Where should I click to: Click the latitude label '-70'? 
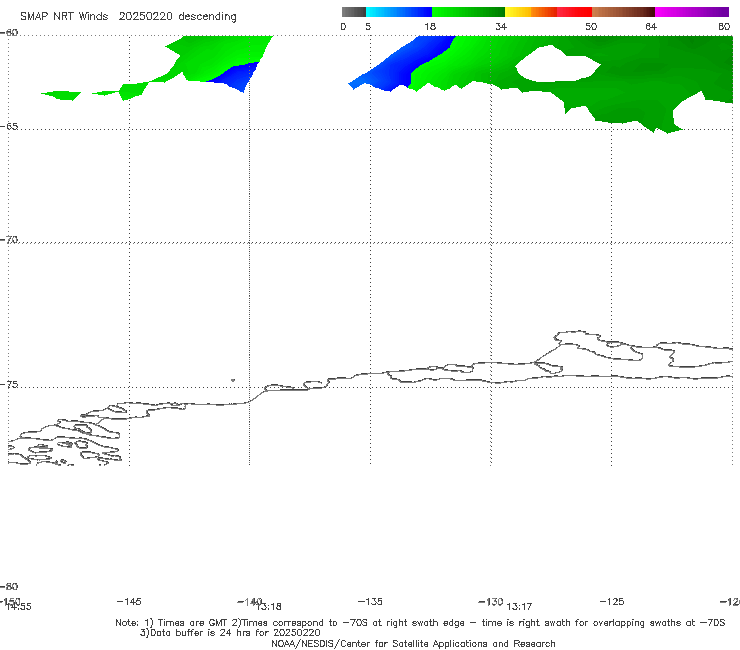[9, 240]
